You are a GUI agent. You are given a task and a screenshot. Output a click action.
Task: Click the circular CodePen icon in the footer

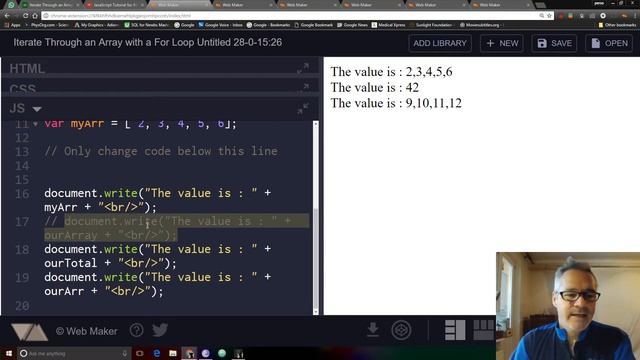coord(401,330)
